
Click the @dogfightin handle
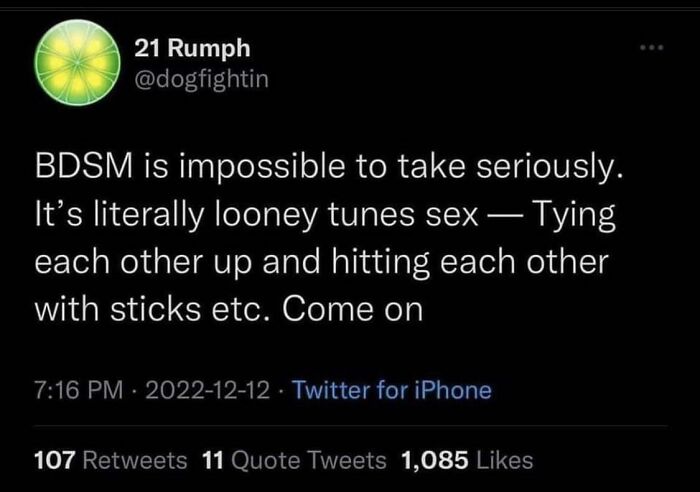[201, 78]
